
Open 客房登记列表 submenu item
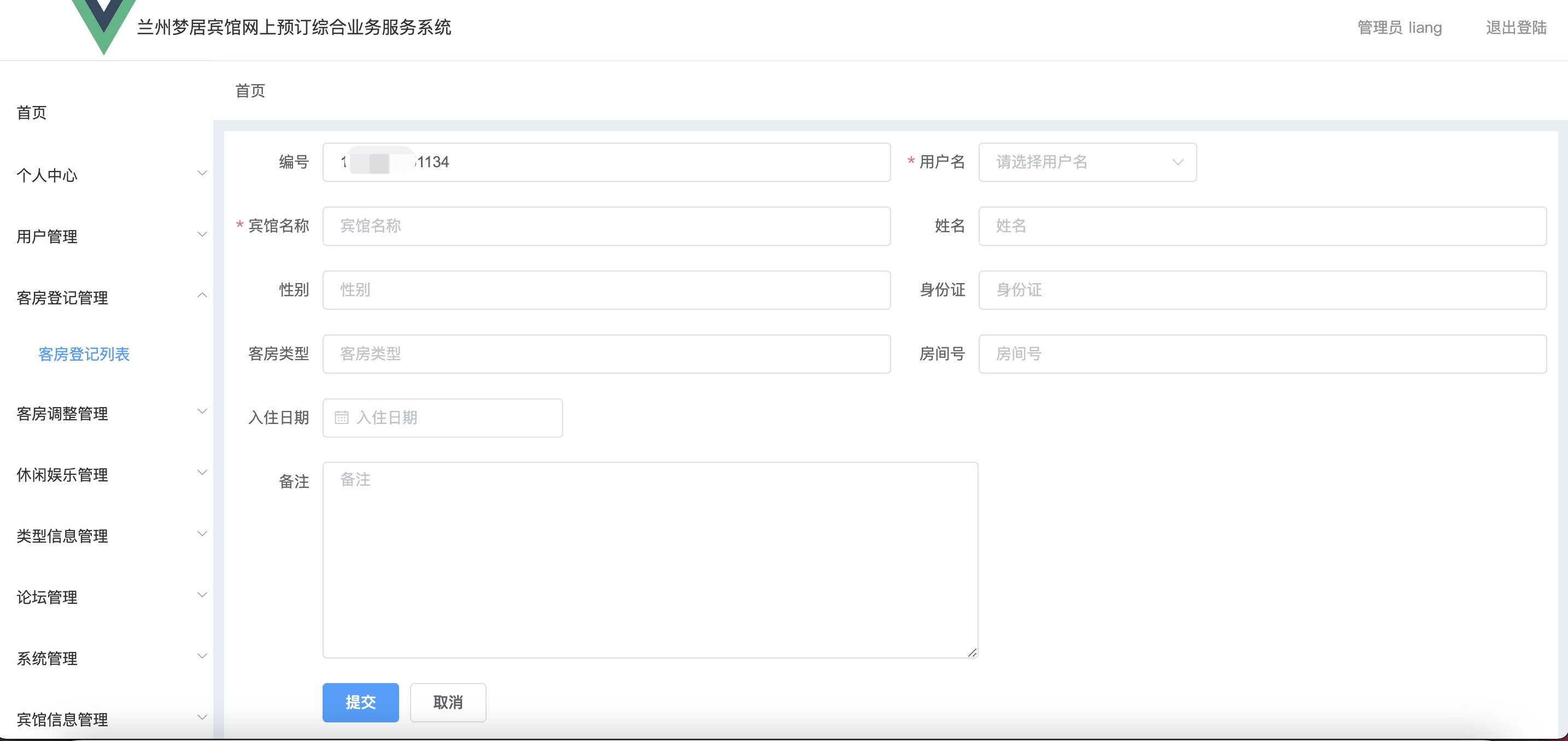tap(84, 354)
